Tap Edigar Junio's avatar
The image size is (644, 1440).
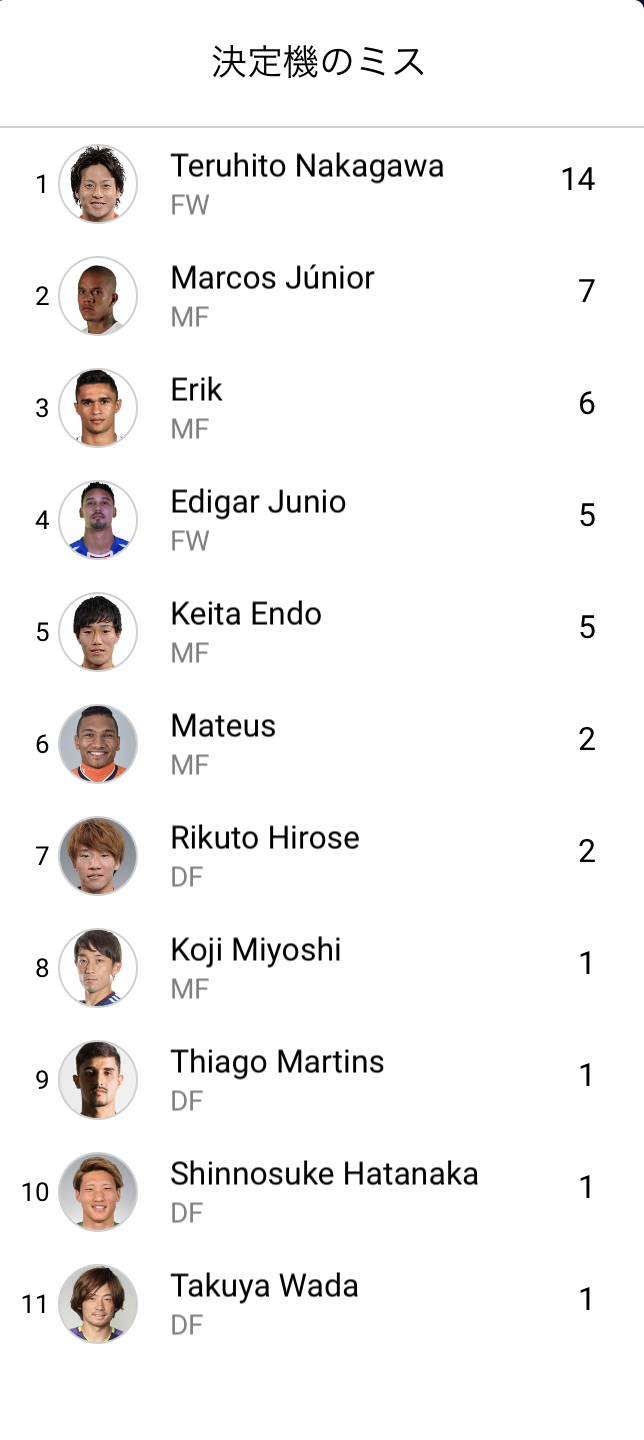[98, 520]
